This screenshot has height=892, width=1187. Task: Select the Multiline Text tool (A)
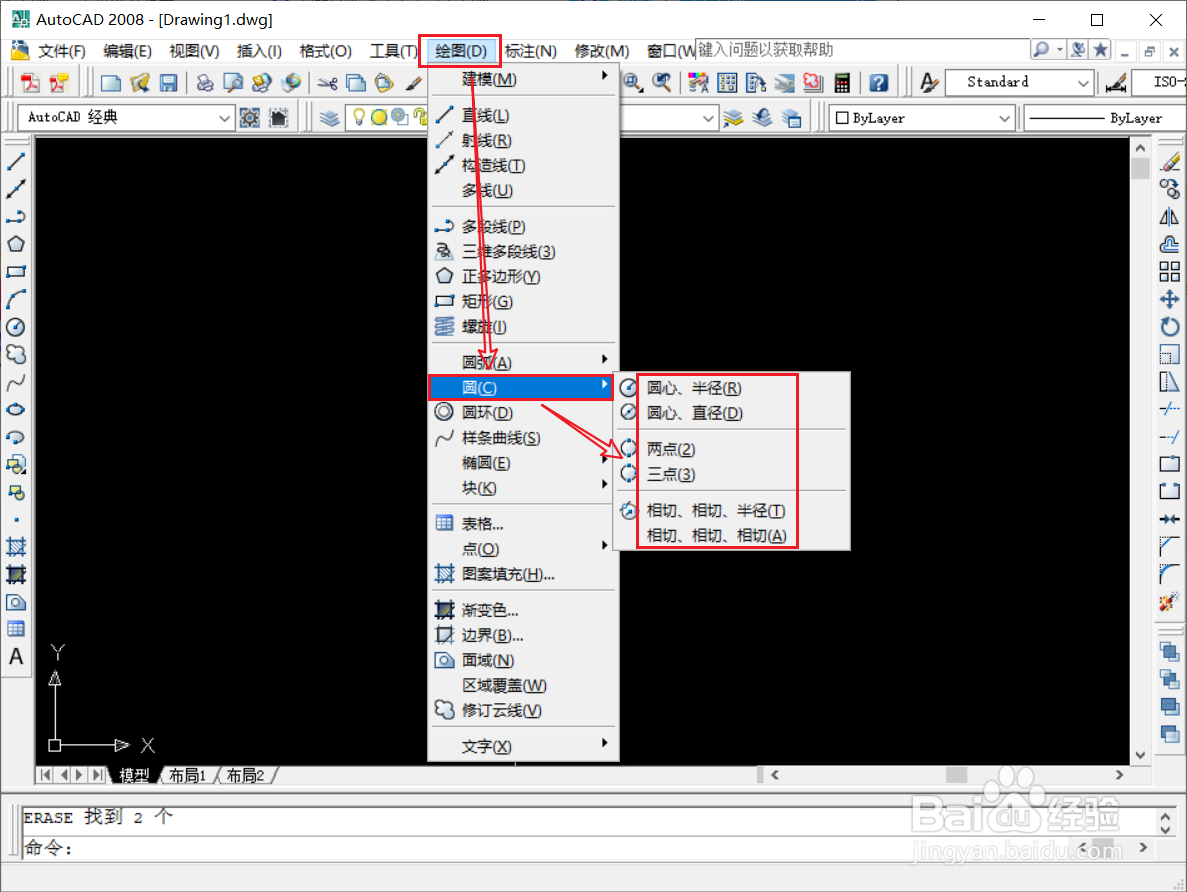16,657
